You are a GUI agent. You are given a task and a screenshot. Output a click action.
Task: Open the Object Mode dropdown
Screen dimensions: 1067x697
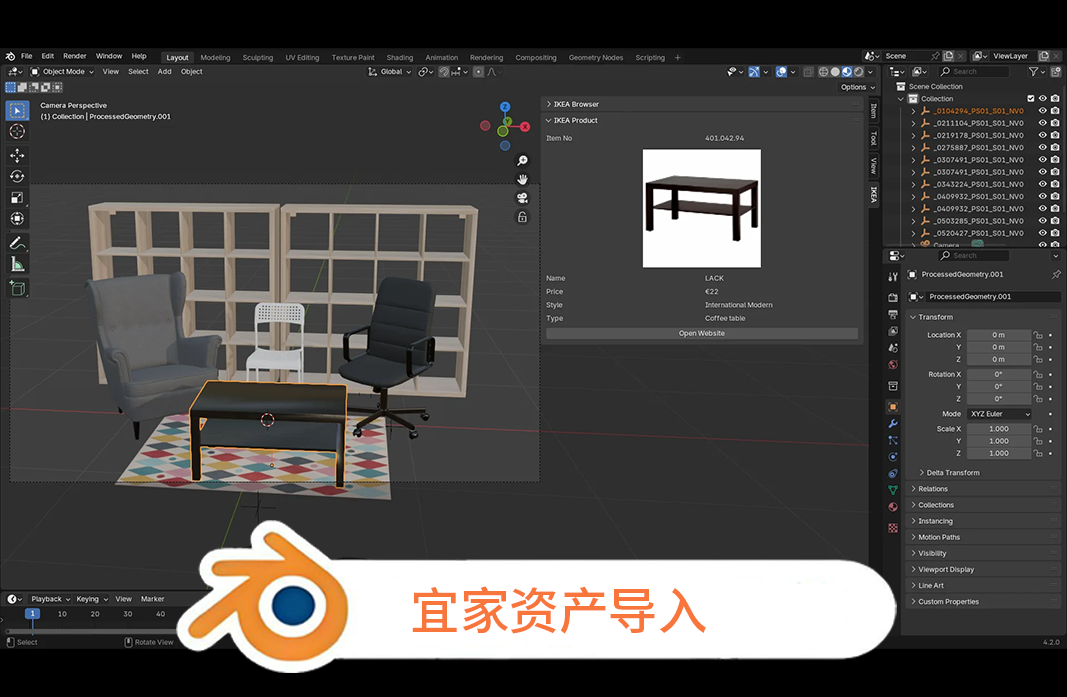(62, 71)
